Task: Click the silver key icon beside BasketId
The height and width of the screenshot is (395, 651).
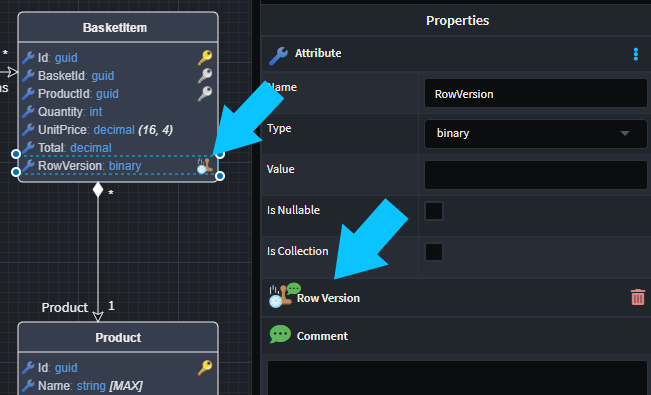Action: 205,75
